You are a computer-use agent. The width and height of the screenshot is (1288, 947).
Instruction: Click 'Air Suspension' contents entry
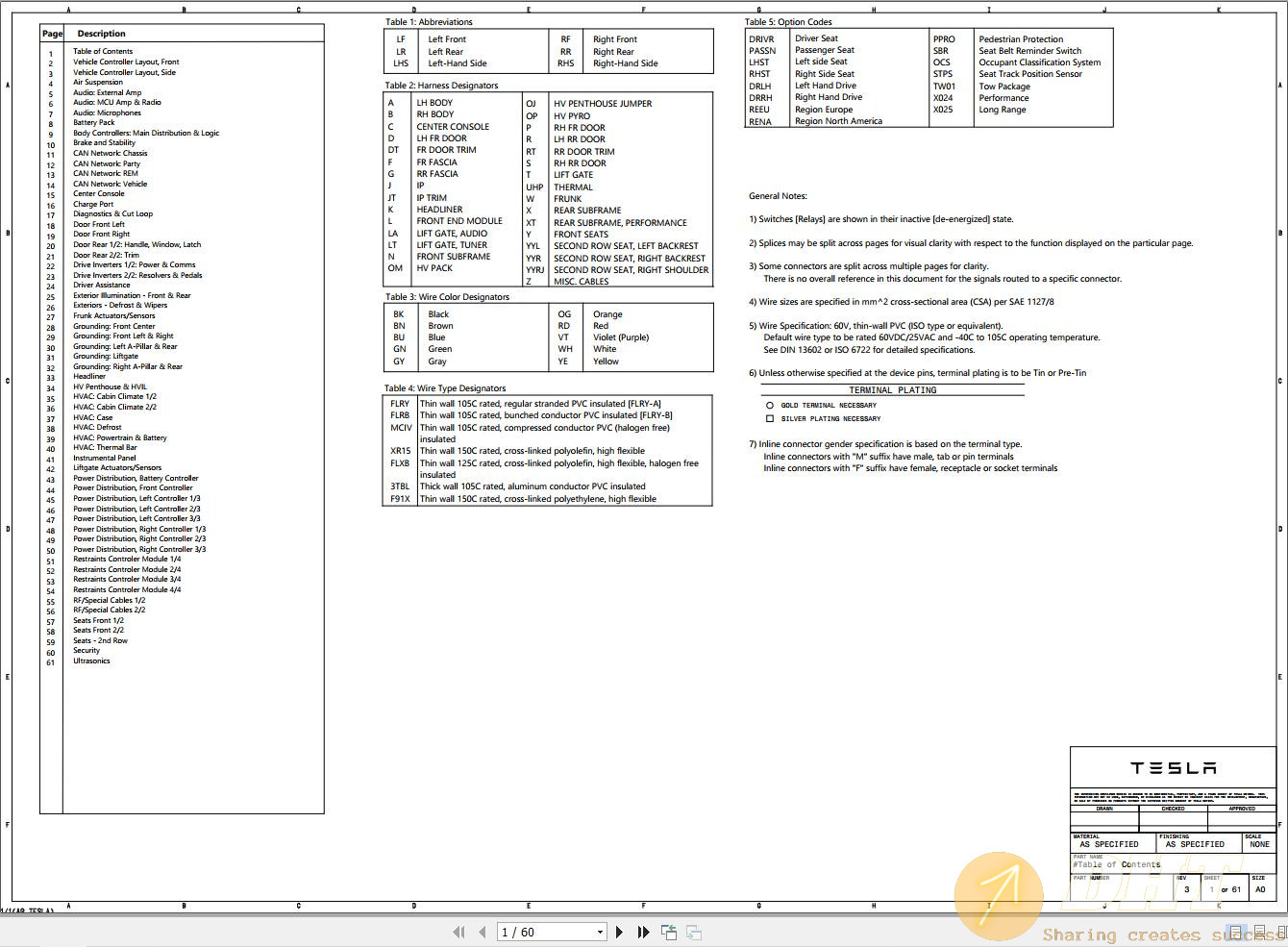tap(98, 83)
